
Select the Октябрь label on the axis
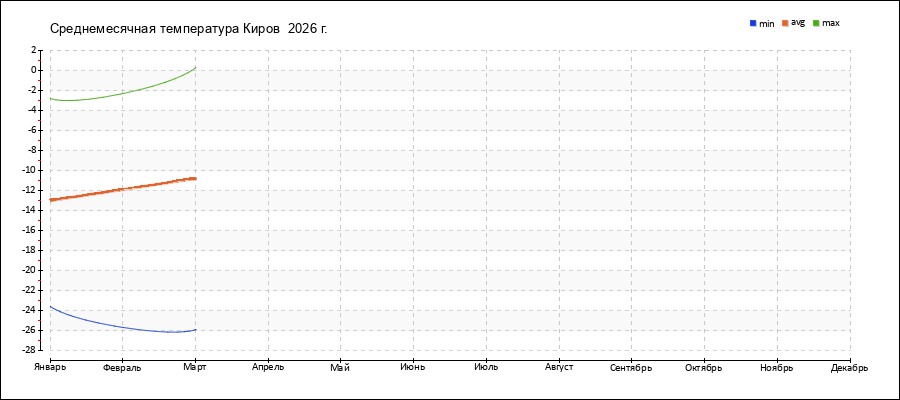click(x=704, y=367)
